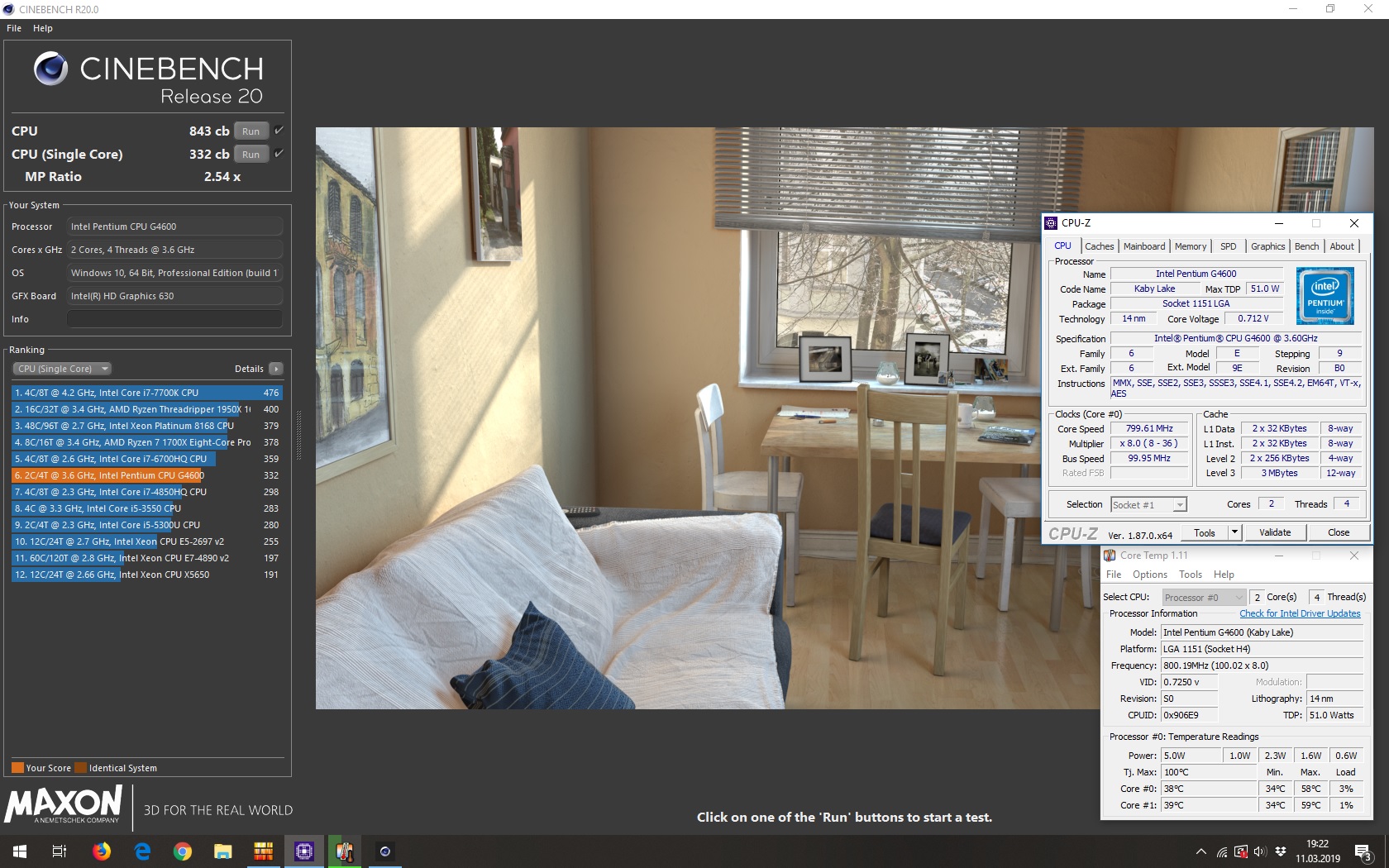Show hidden system tray icons
Image resolution: width=1389 pixels, height=868 pixels.
pos(1200,852)
